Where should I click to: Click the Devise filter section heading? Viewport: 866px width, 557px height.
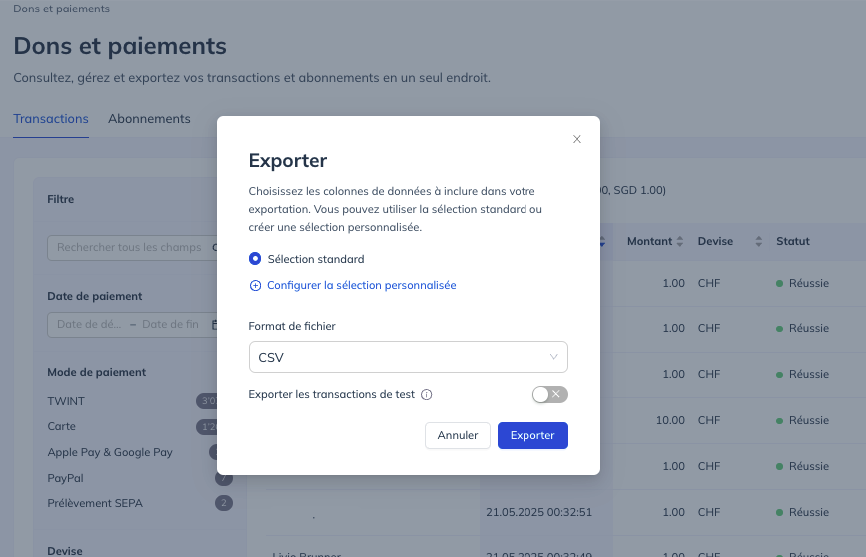coord(65,551)
